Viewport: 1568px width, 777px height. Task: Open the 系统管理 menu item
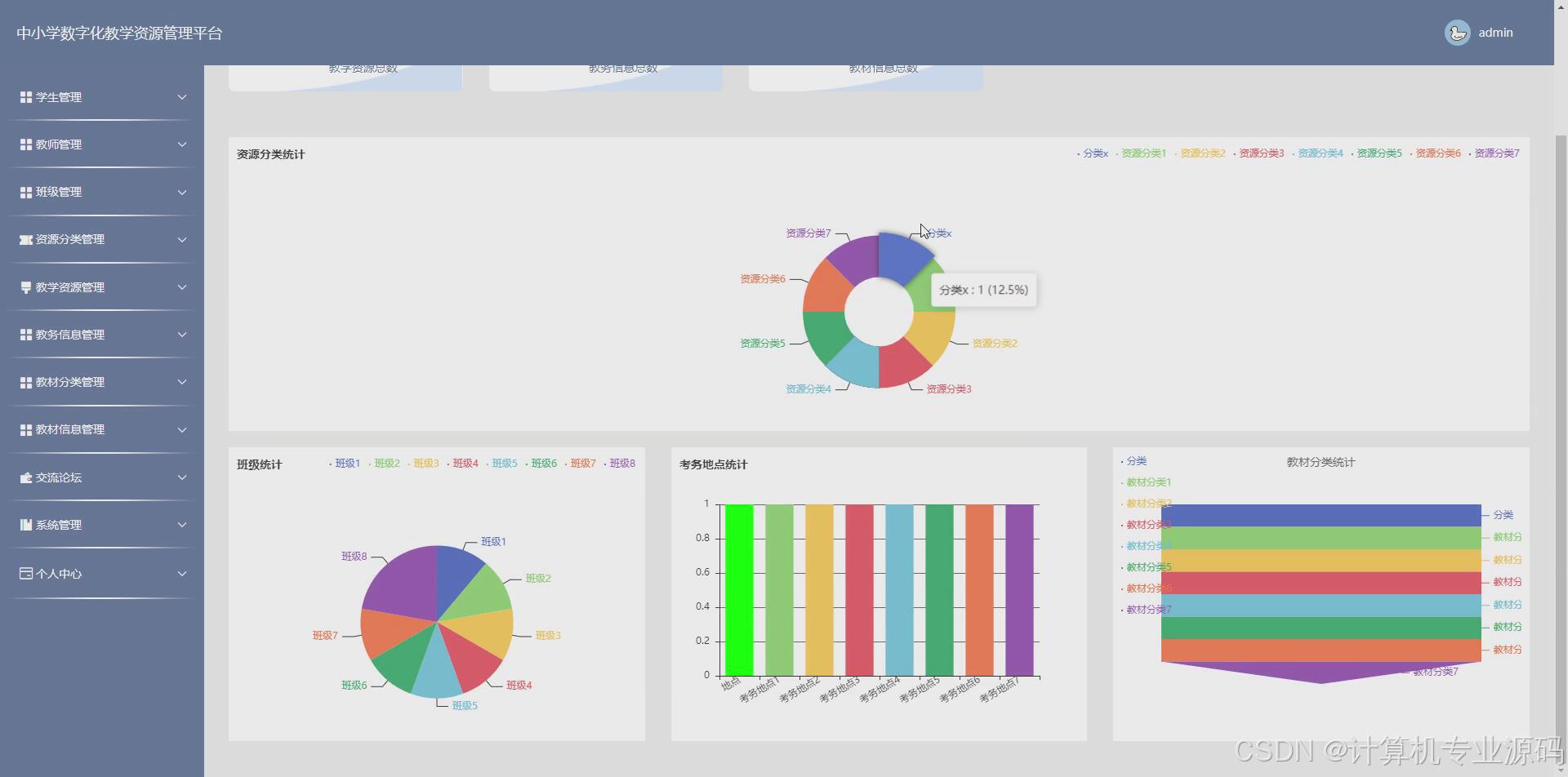click(102, 525)
